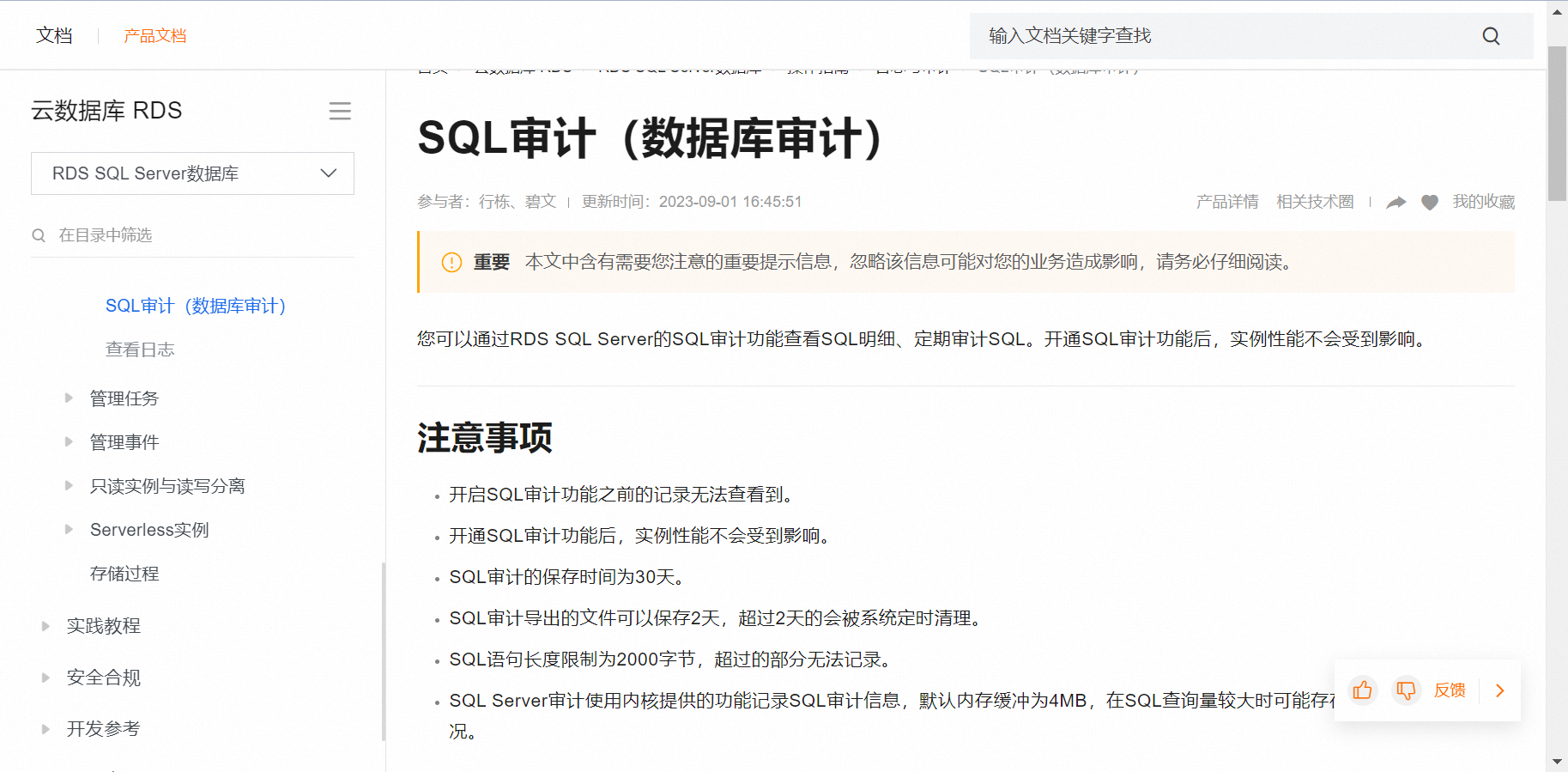The image size is (1568, 772).
Task: Click the 云数据库 RDS sidebar title
Action: tap(106, 111)
